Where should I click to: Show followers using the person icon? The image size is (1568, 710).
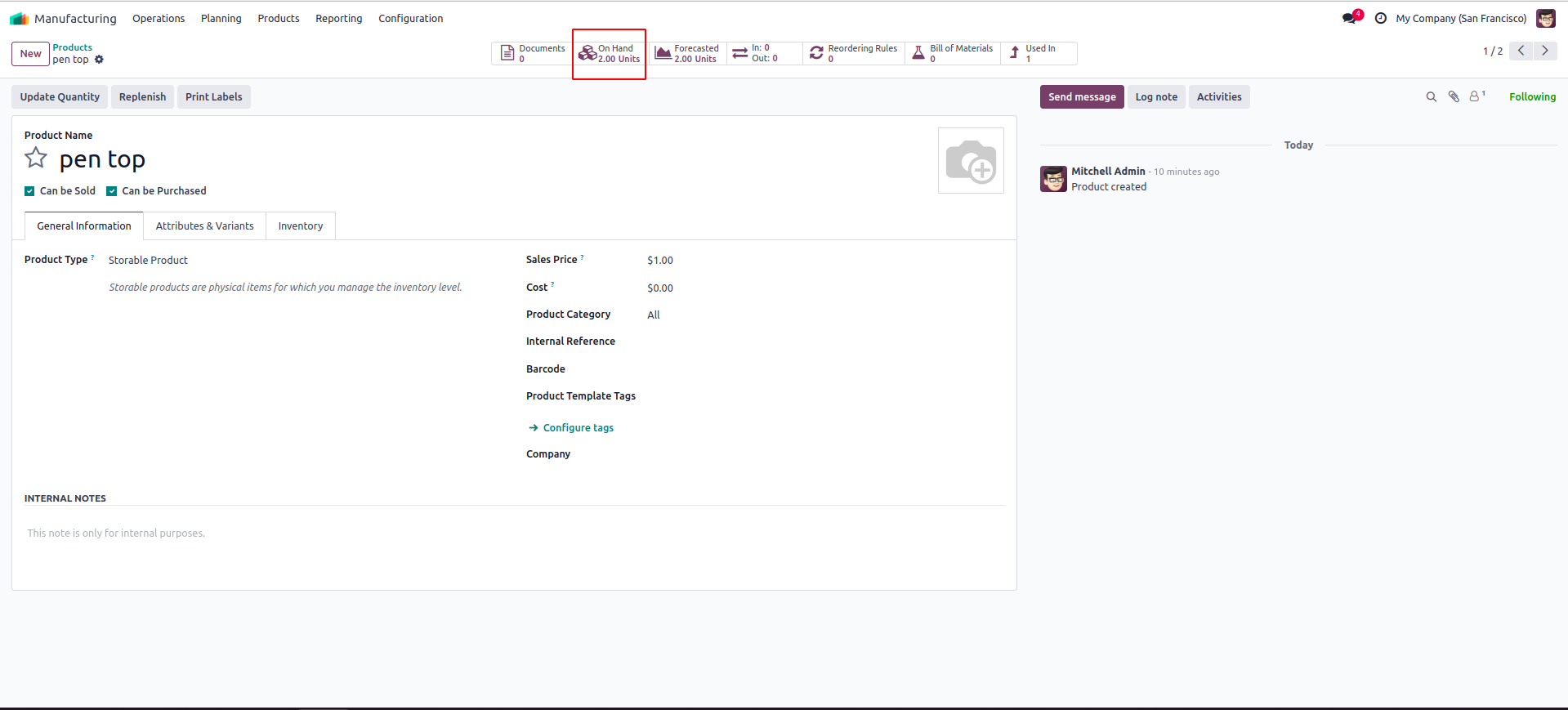point(1476,96)
